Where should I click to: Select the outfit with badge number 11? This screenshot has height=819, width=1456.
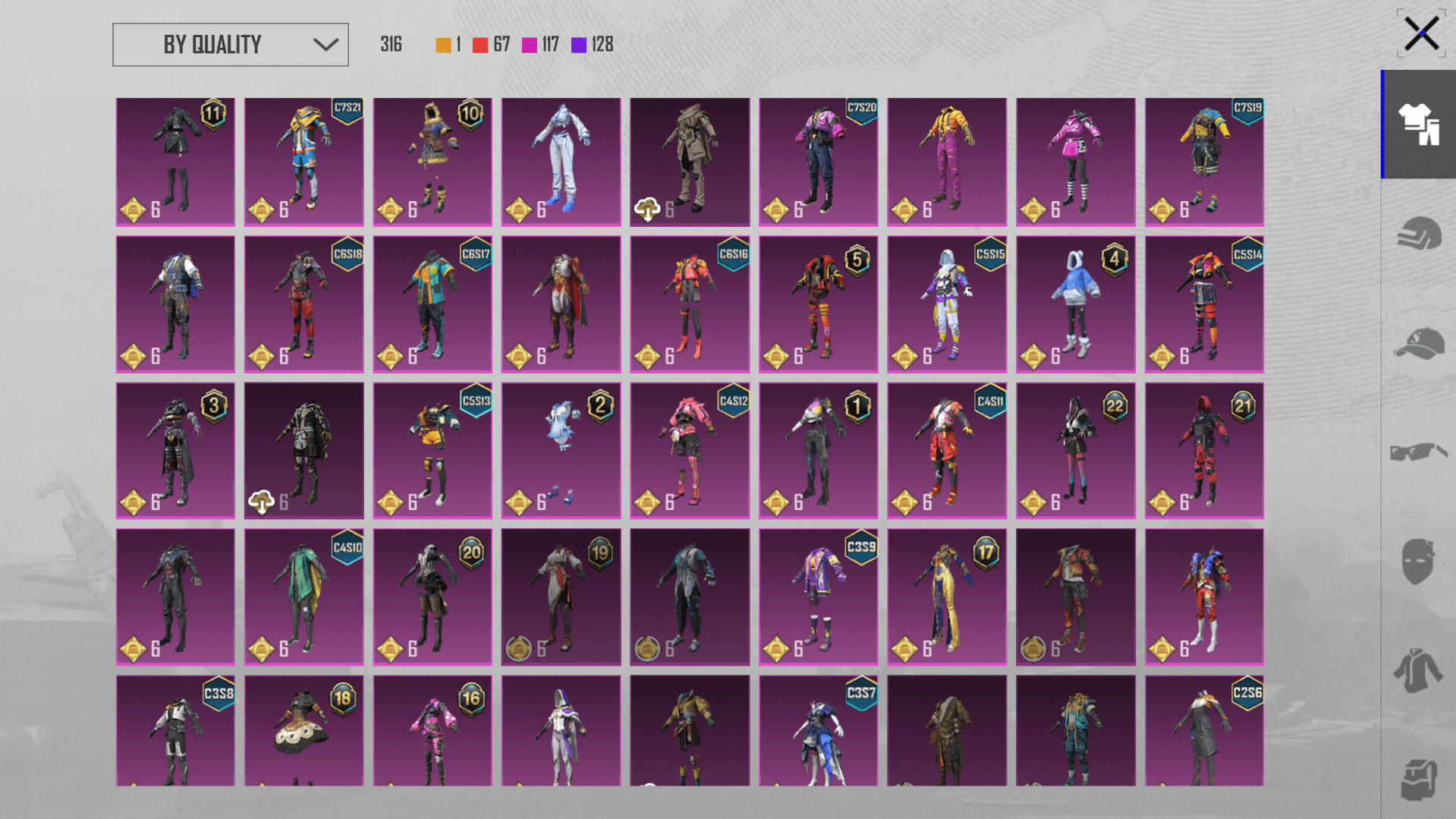coord(175,162)
